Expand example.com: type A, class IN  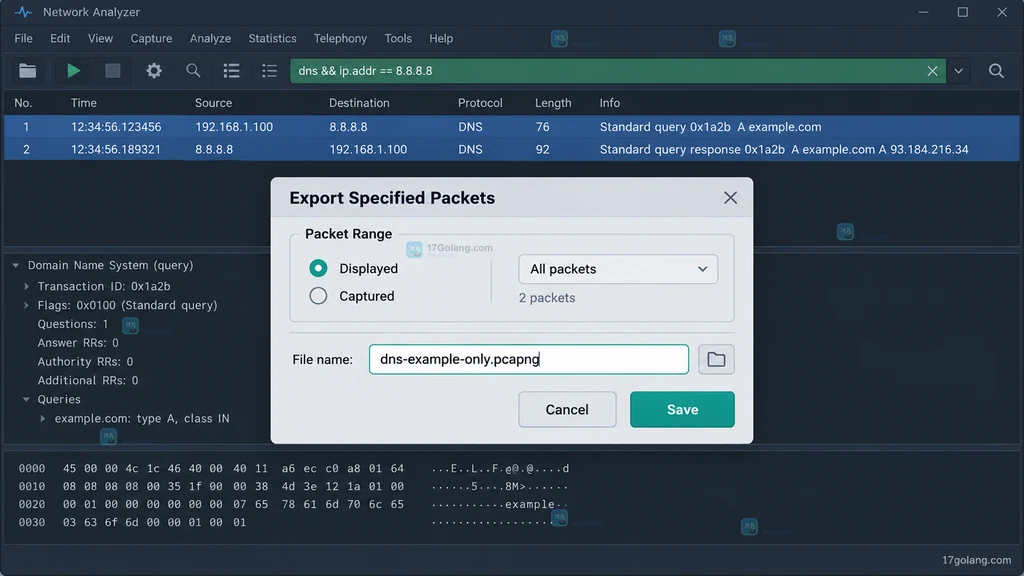[x=42, y=418]
